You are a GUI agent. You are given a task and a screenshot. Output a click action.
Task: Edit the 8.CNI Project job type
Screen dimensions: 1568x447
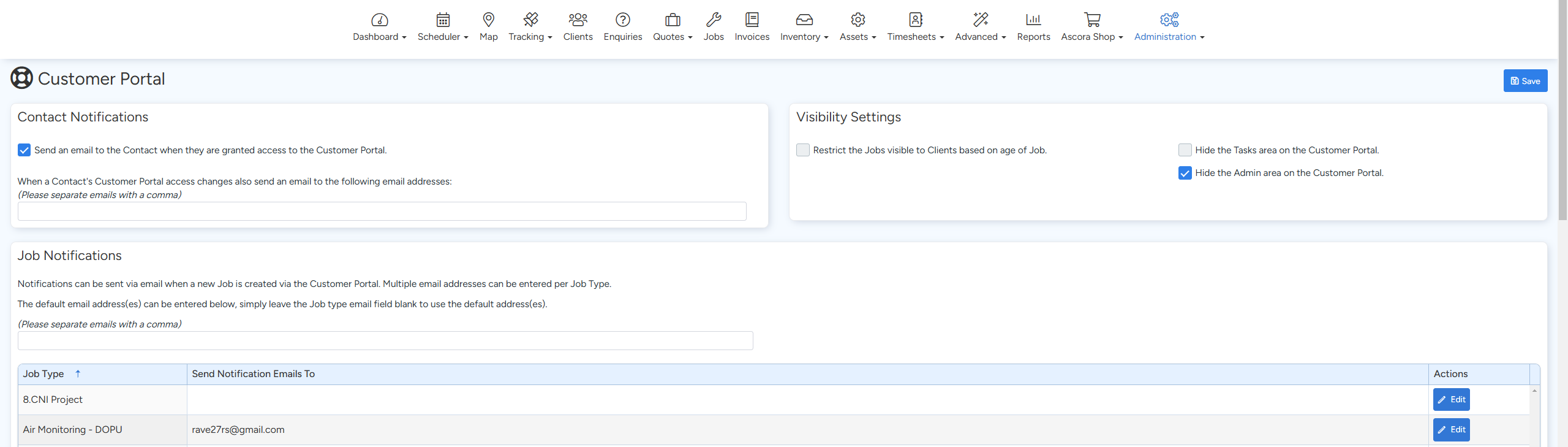coord(1451,400)
